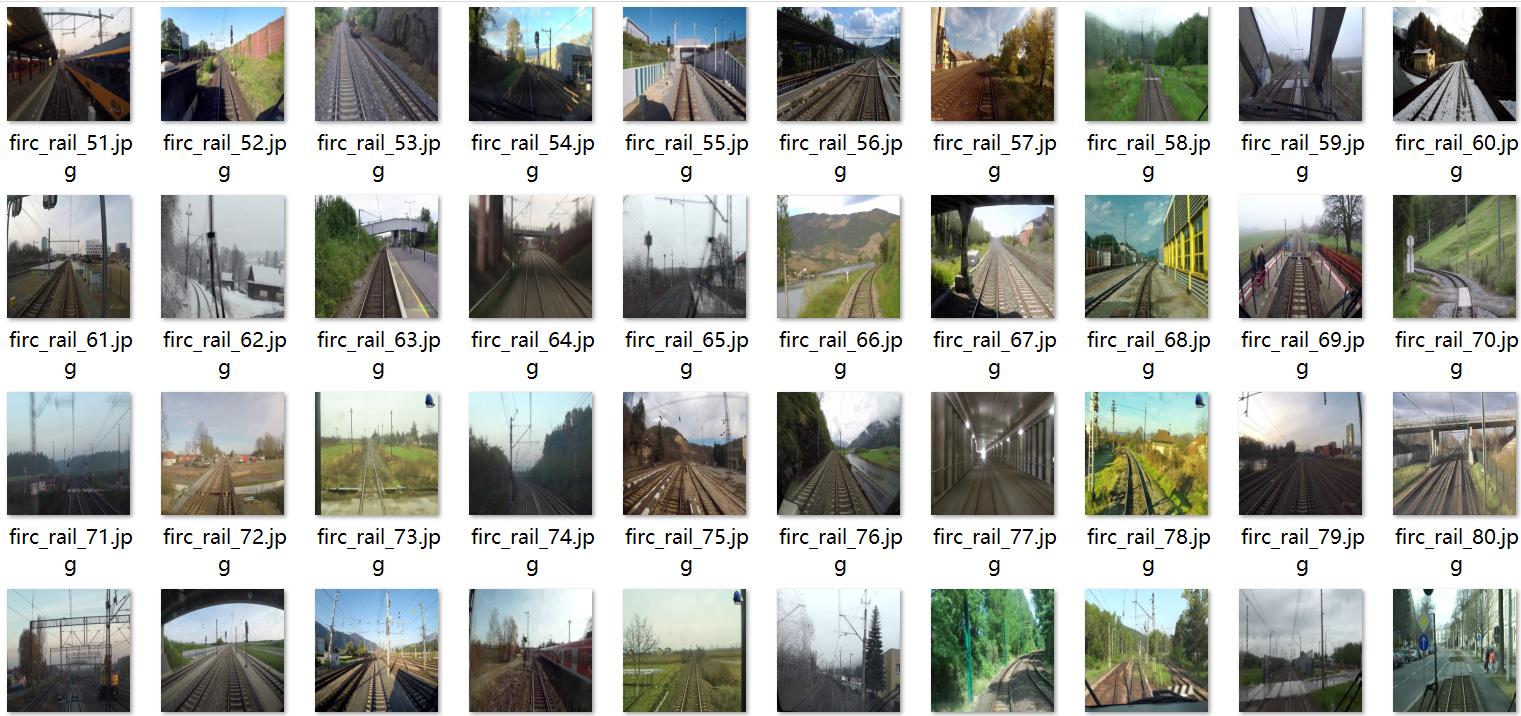
Task: Select the firc_rail_51.jpg thumbnail
Action: click(69, 65)
